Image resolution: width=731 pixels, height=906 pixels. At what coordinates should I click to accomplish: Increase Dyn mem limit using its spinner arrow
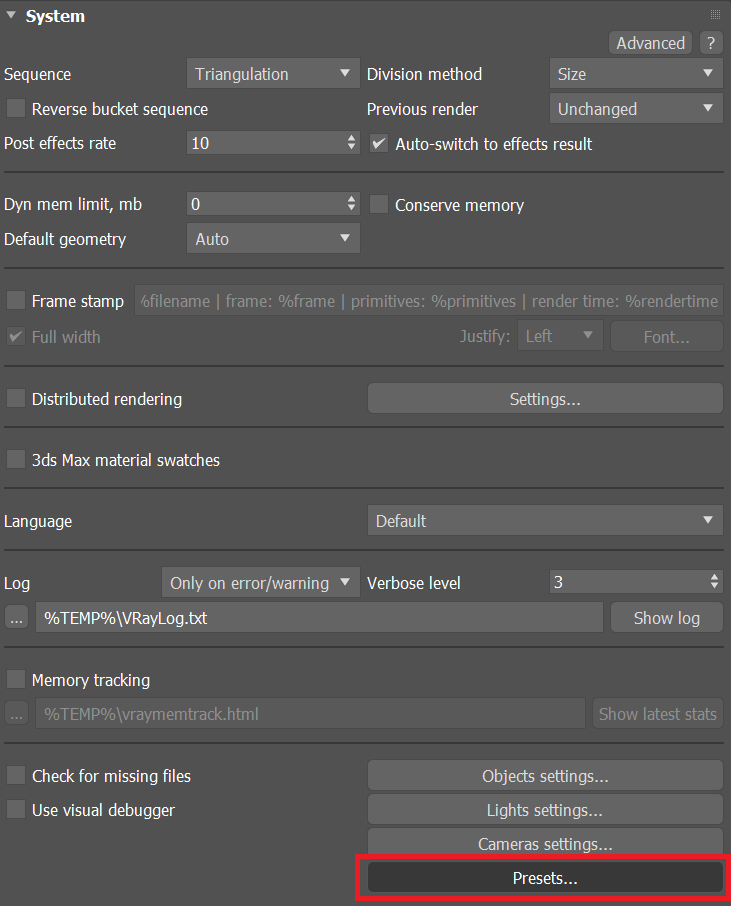(351, 198)
